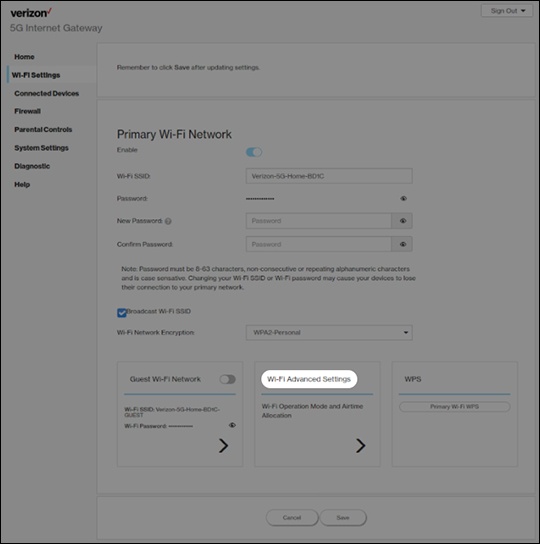This screenshot has height=544, width=540.
Task: Toggle the Guest Wi-Fi Network switch
Action: 228,379
